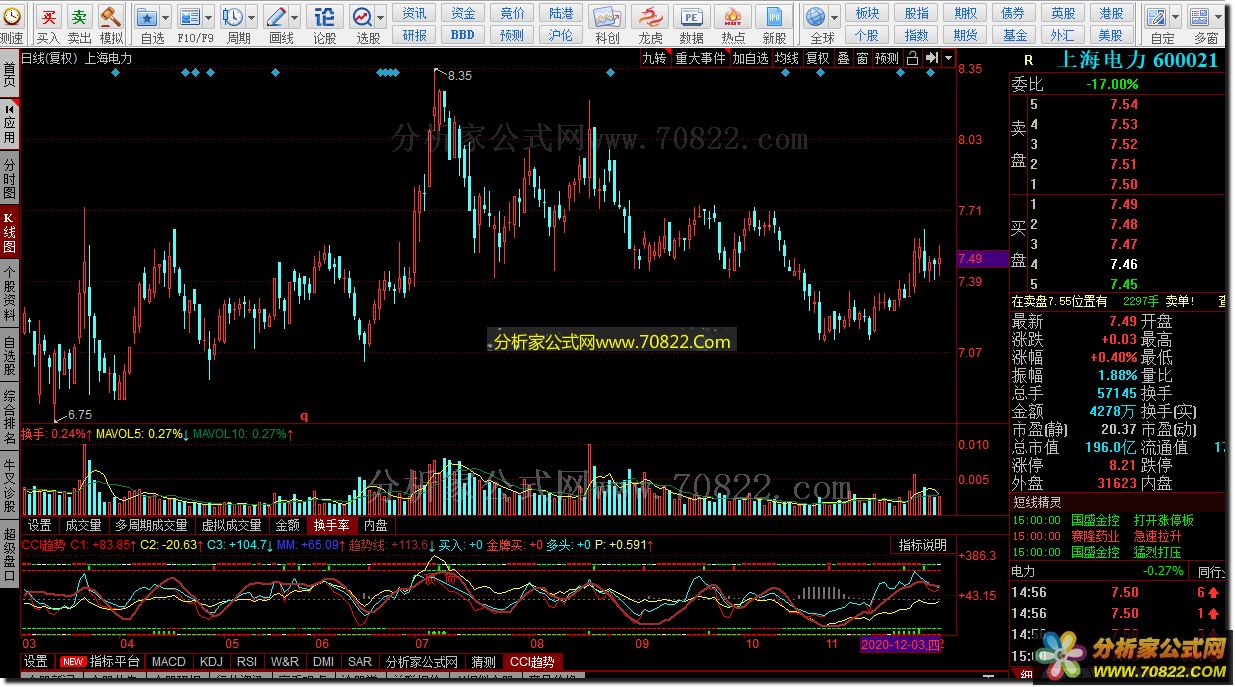Expand the 自定 dropdown arrow
Viewport: 1235px width, 687px height.
(x=1173, y=18)
